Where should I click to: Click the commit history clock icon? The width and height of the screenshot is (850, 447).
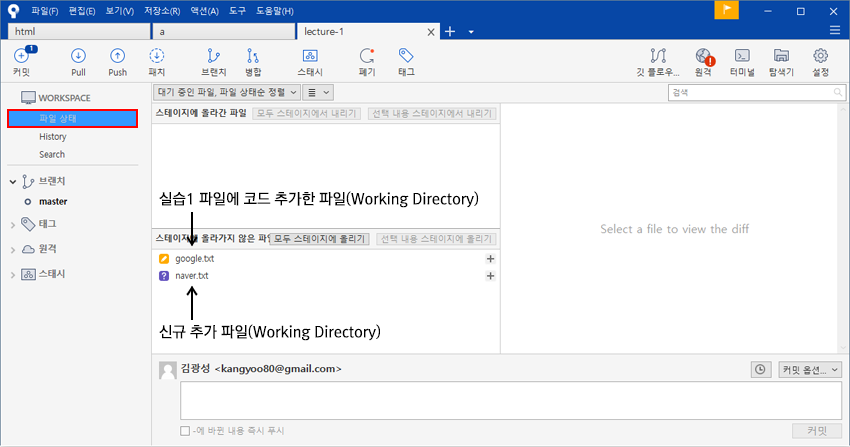761,370
